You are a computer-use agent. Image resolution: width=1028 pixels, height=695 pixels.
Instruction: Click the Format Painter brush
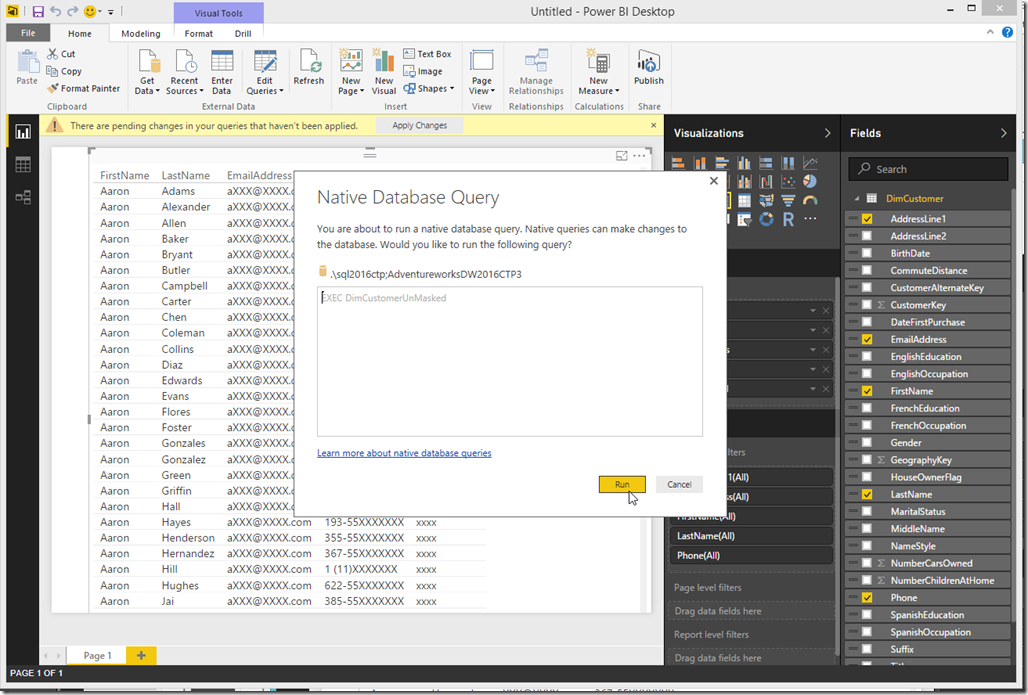point(52,89)
